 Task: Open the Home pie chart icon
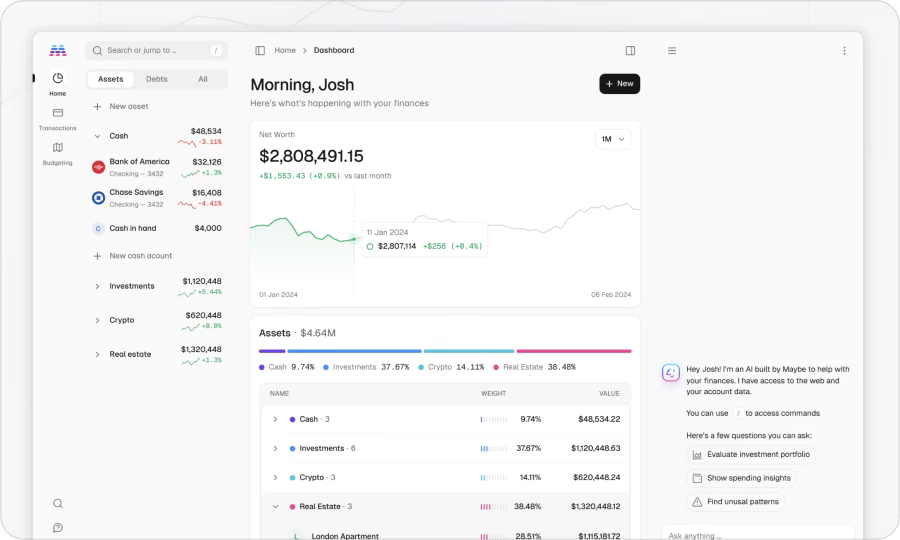57,78
